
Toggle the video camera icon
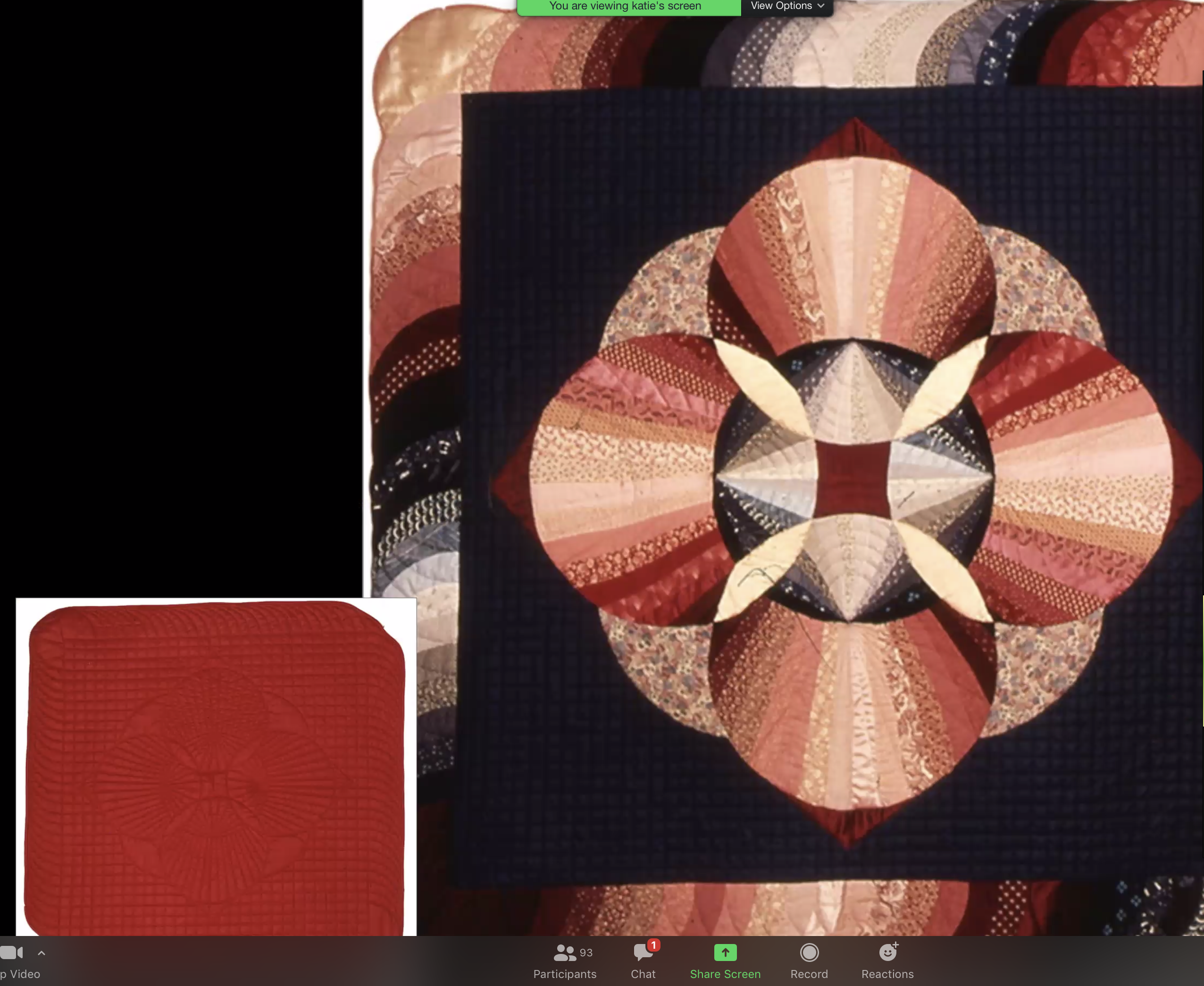12,953
